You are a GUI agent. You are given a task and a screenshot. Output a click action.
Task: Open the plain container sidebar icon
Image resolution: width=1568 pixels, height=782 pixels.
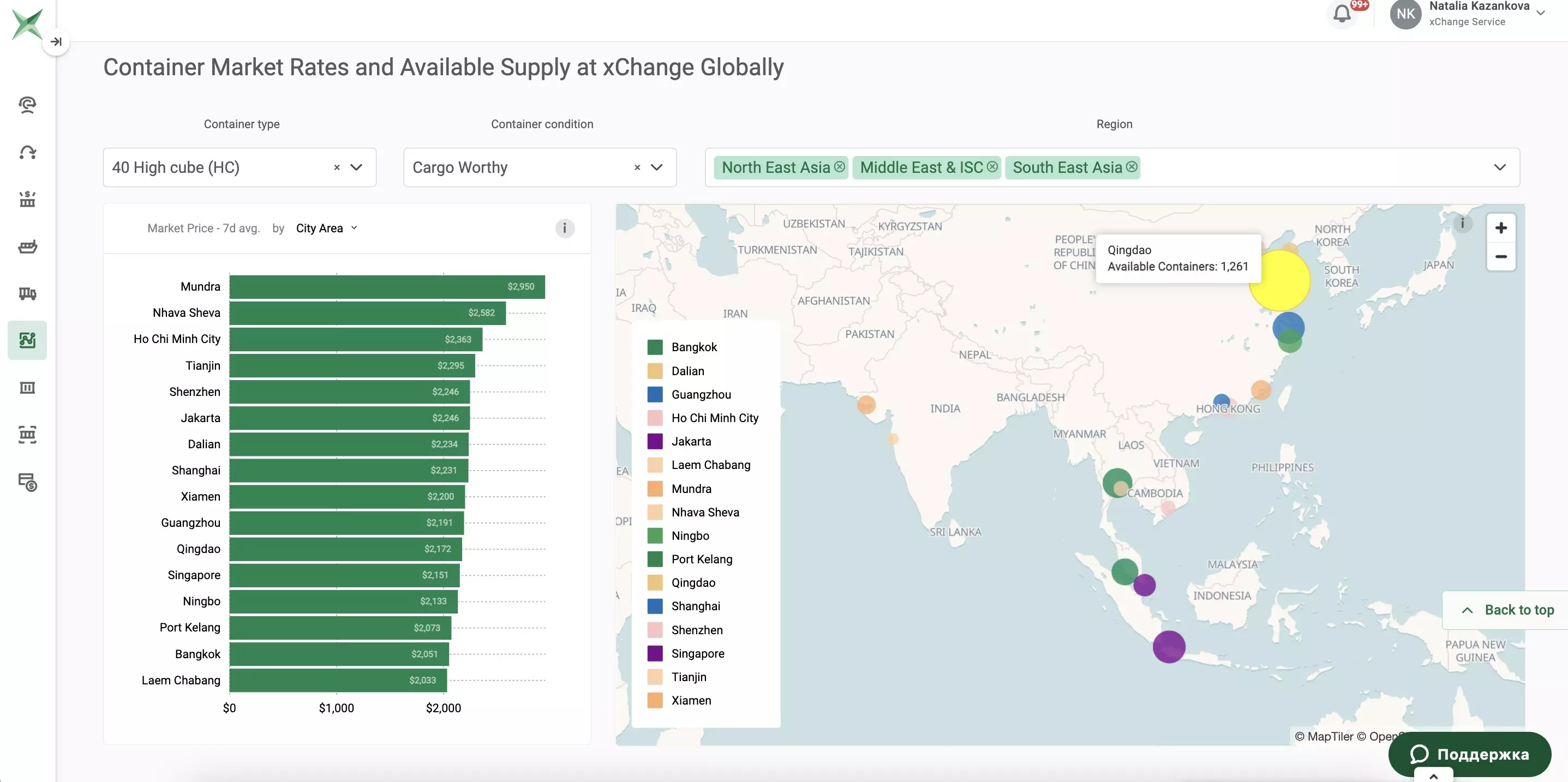(x=27, y=388)
